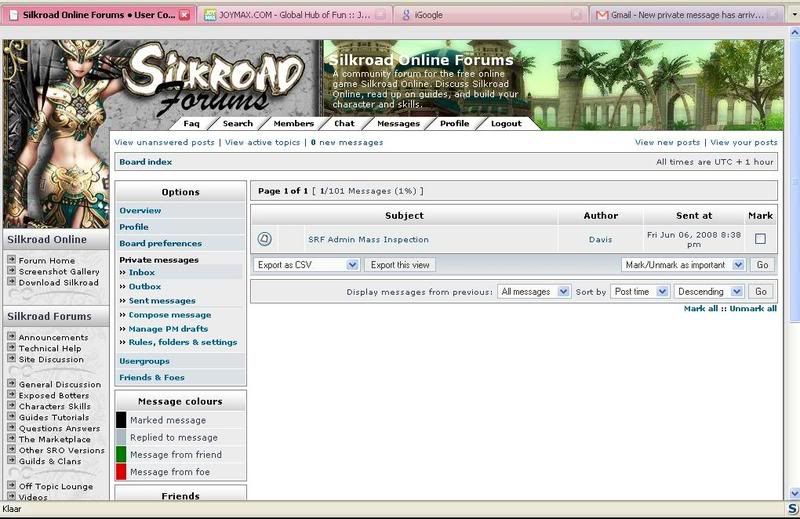Click the S icon in status bar
This screenshot has height=519, width=800.
coord(792,509)
